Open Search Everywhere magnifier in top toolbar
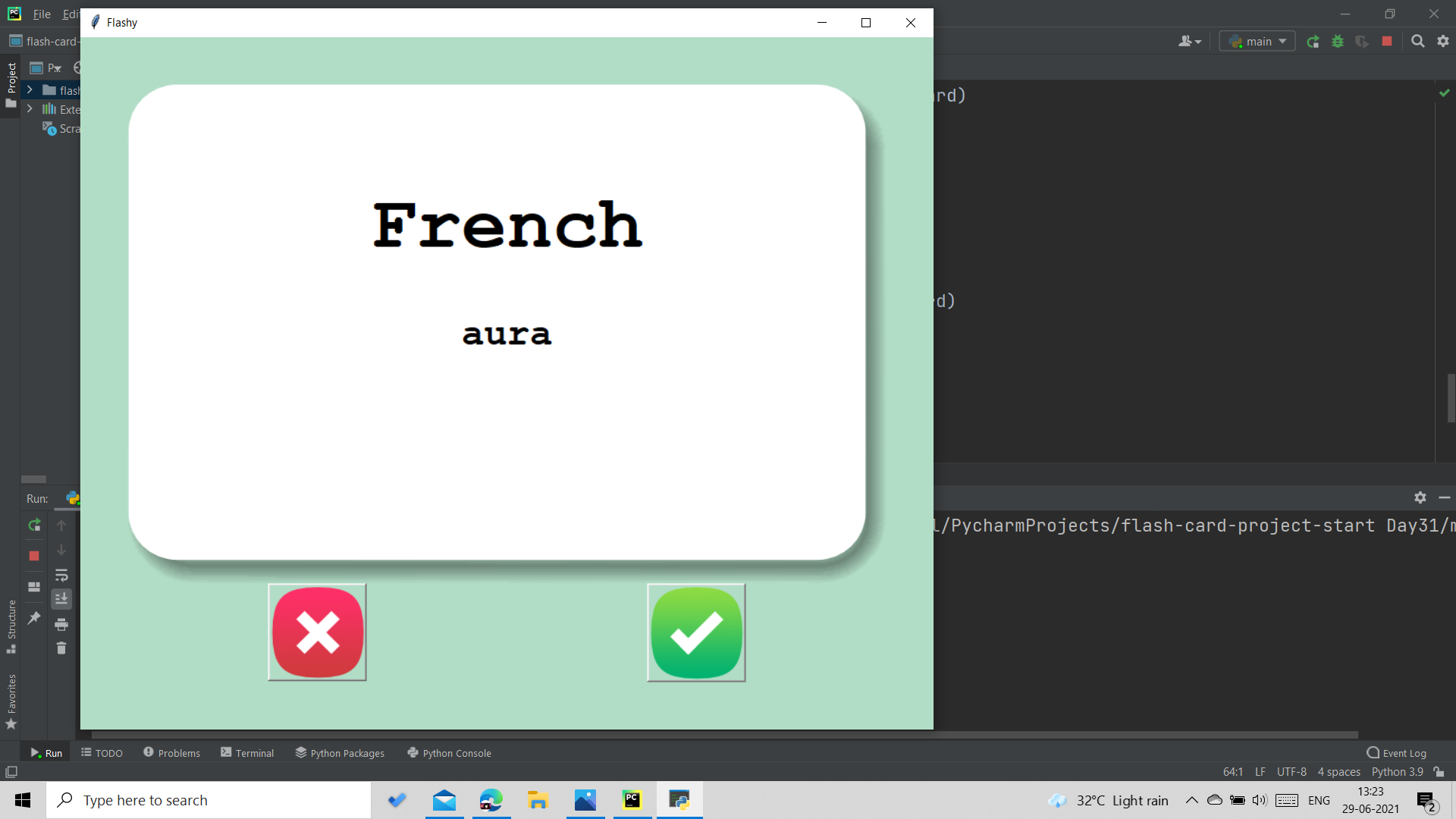 1417,41
